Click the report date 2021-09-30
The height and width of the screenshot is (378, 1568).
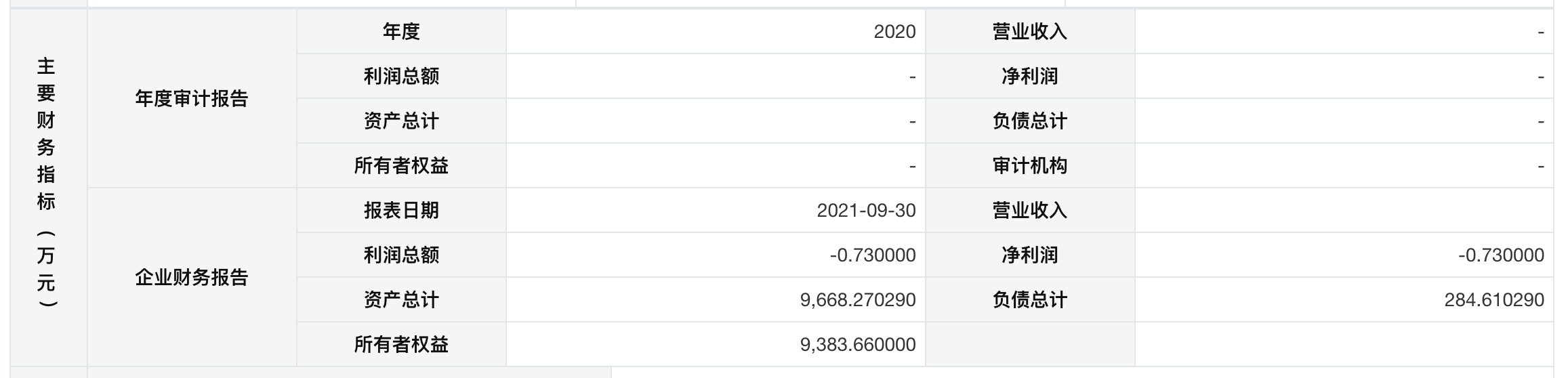[x=866, y=211]
